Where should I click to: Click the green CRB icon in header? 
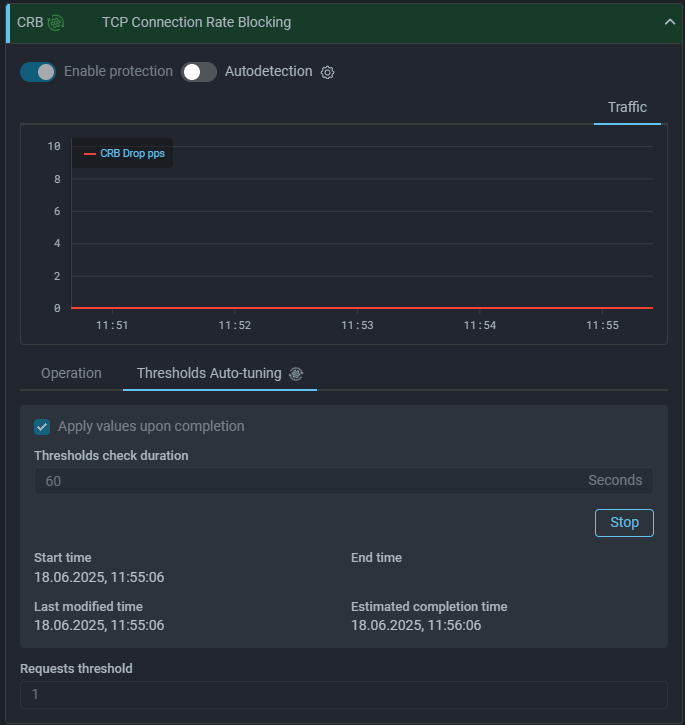(55, 22)
